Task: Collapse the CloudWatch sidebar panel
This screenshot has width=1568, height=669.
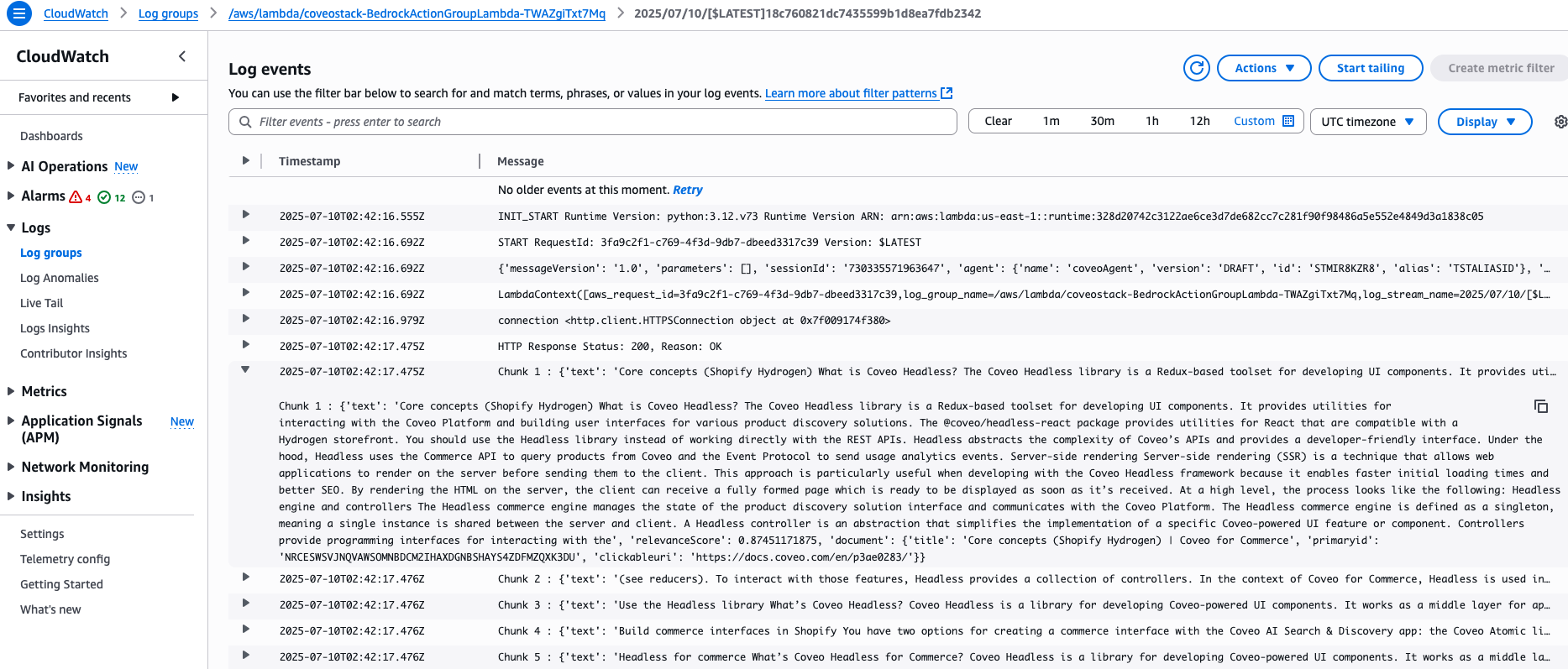Action: (x=182, y=56)
